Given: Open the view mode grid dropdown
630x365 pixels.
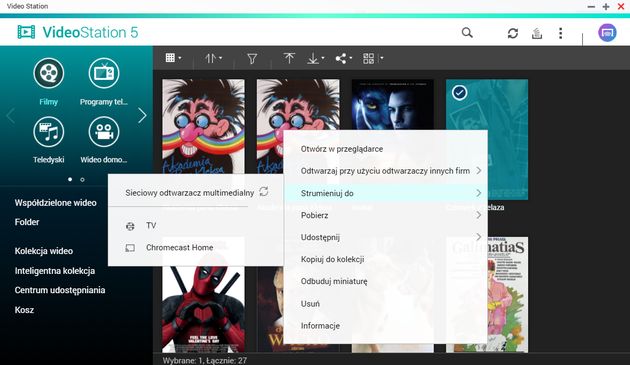Looking at the screenshot, I should 173,58.
